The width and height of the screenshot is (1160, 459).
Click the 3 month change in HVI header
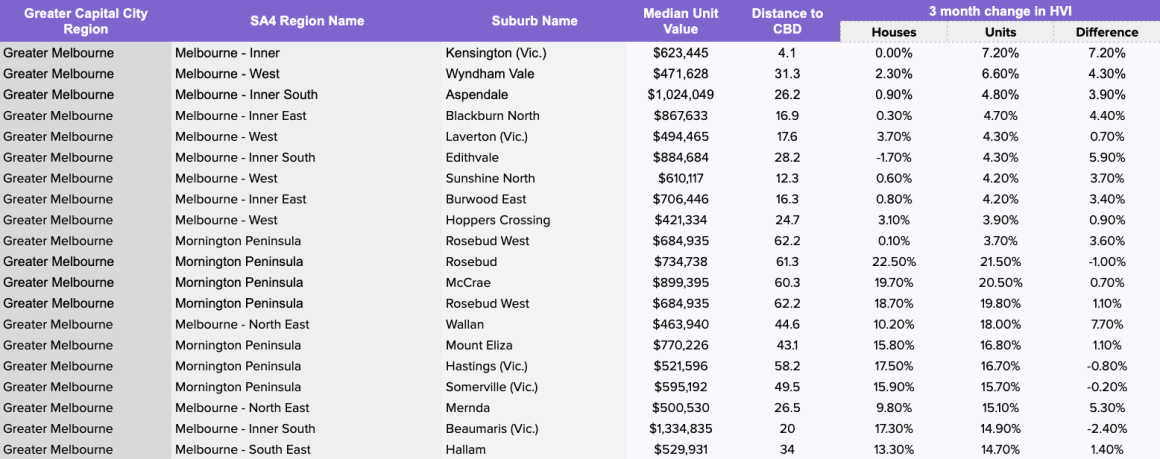pyautogui.click(x=999, y=10)
